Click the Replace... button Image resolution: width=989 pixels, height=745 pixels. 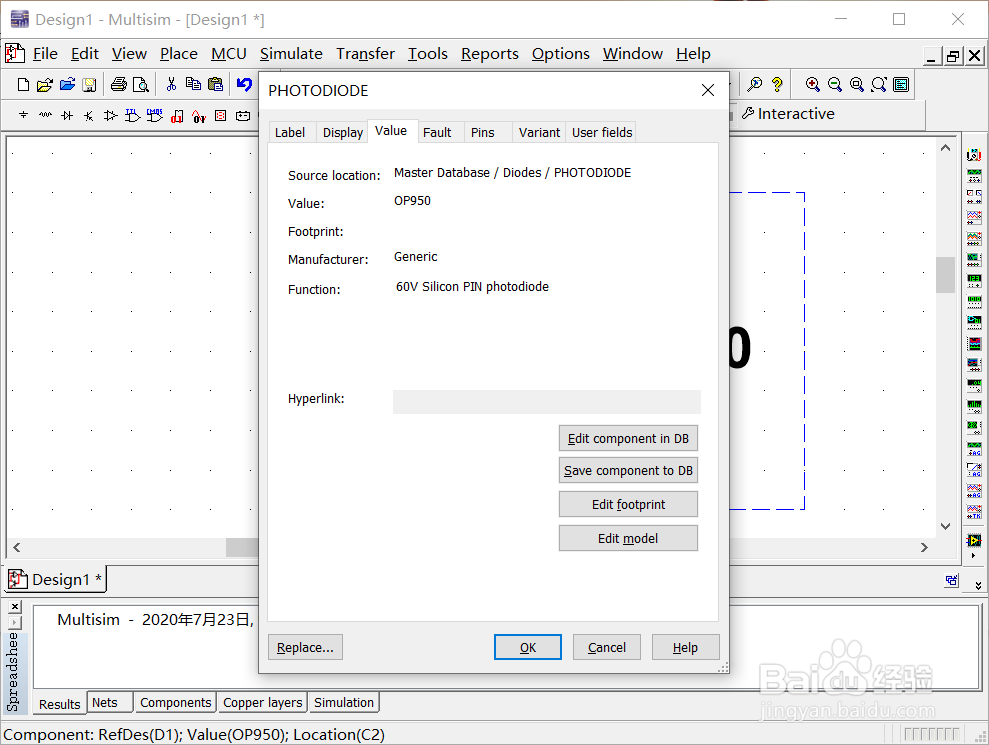point(305,647)
